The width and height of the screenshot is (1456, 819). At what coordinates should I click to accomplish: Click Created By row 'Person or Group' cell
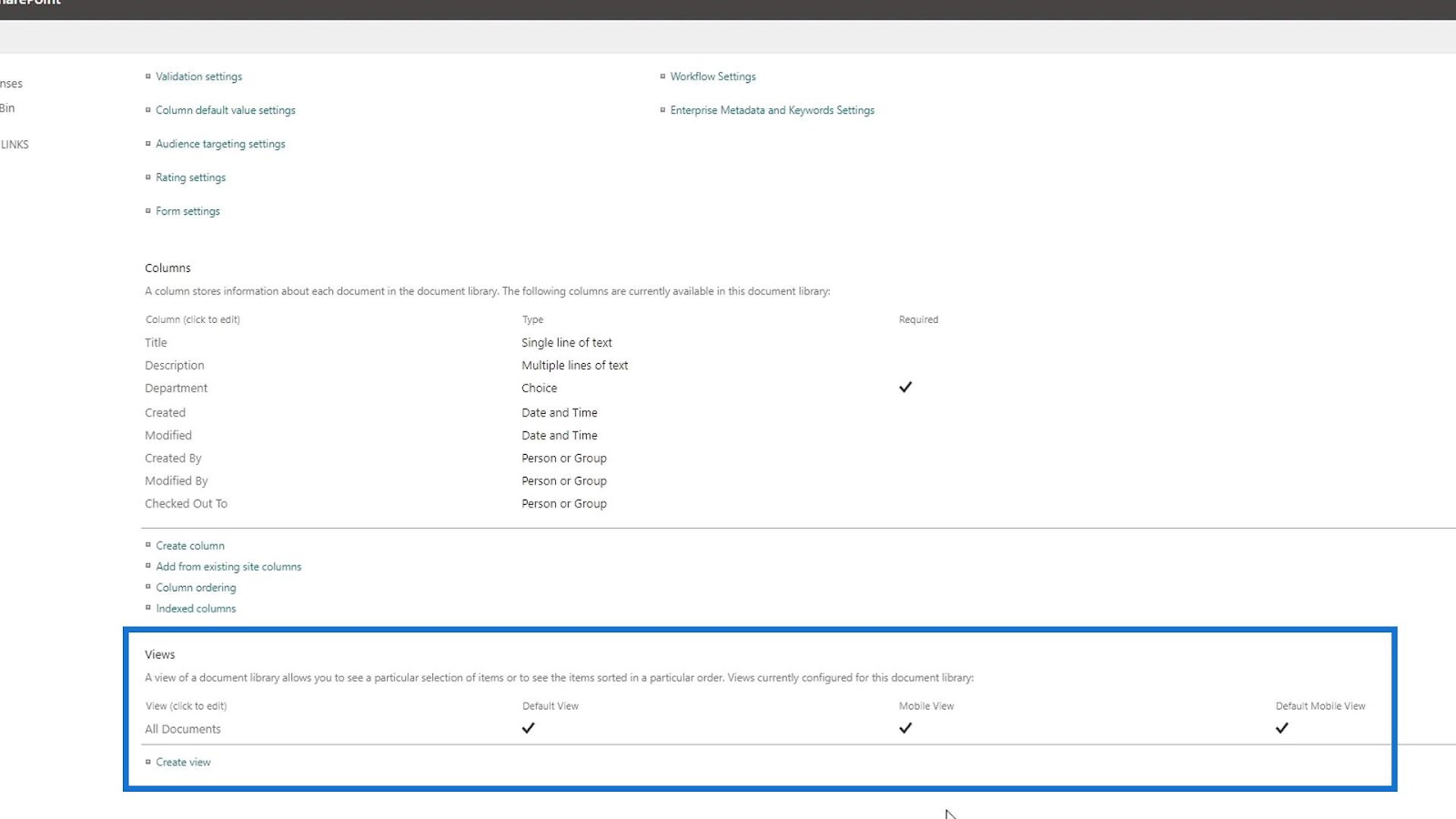pyautogui.click(x=564, y=459)
